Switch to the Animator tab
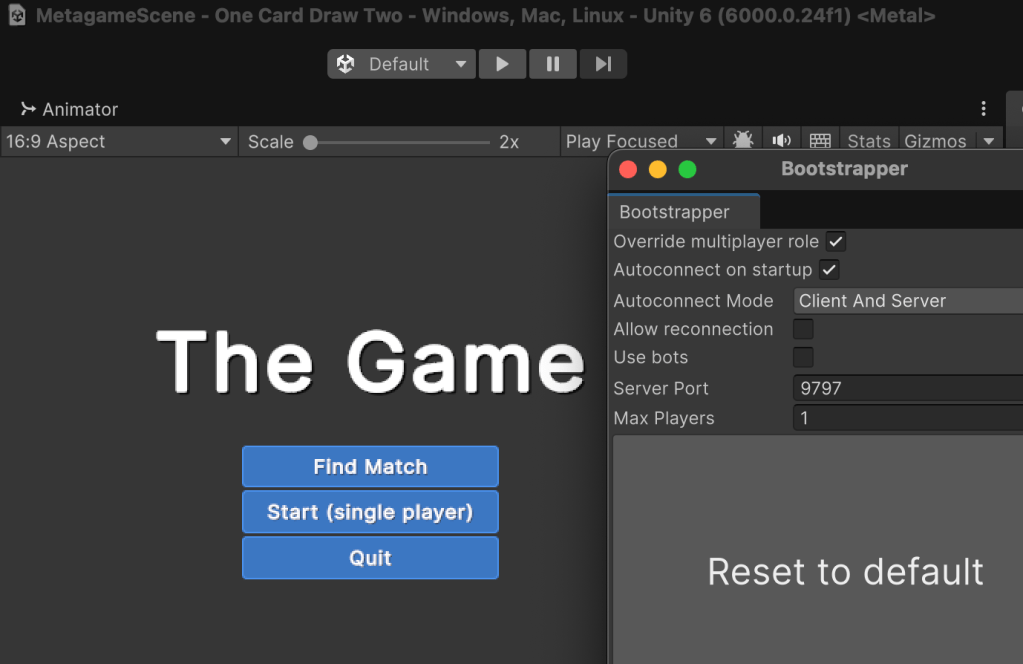Image resolution: width=1023 pixels, height=664 pixels. click(x=69, y=109)
